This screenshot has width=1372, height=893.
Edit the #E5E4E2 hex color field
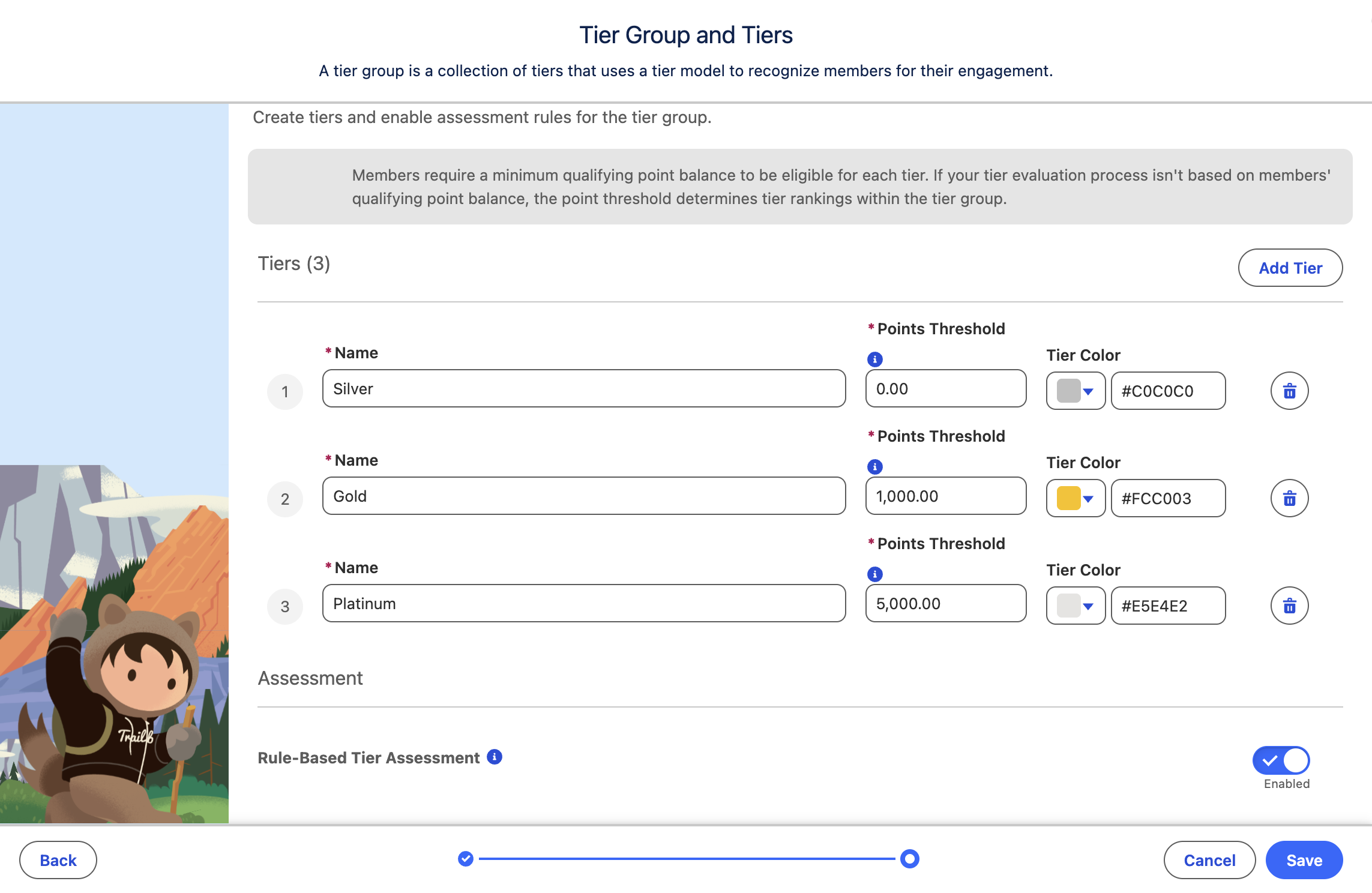[1168, 606]
